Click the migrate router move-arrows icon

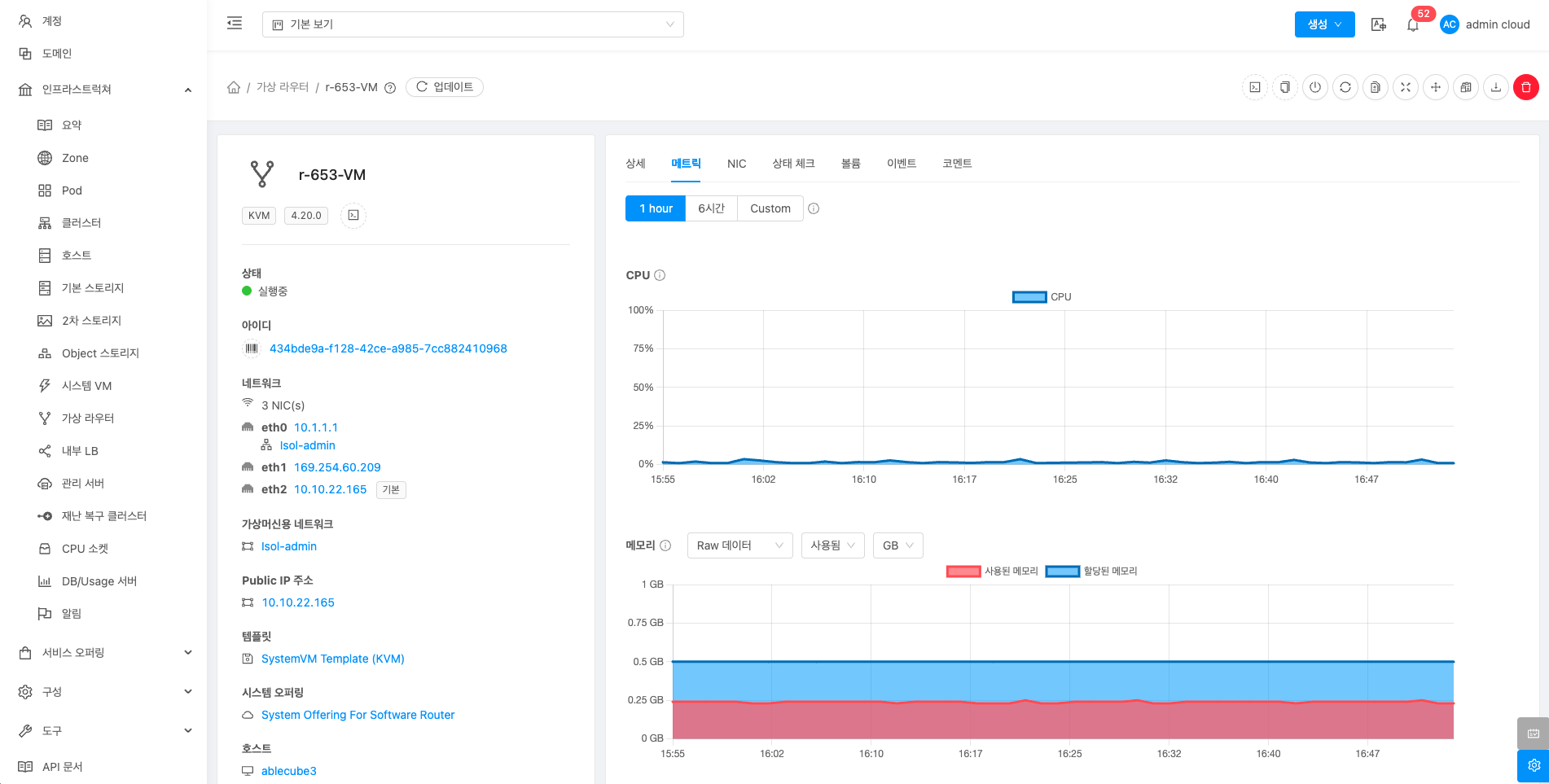1436,87
